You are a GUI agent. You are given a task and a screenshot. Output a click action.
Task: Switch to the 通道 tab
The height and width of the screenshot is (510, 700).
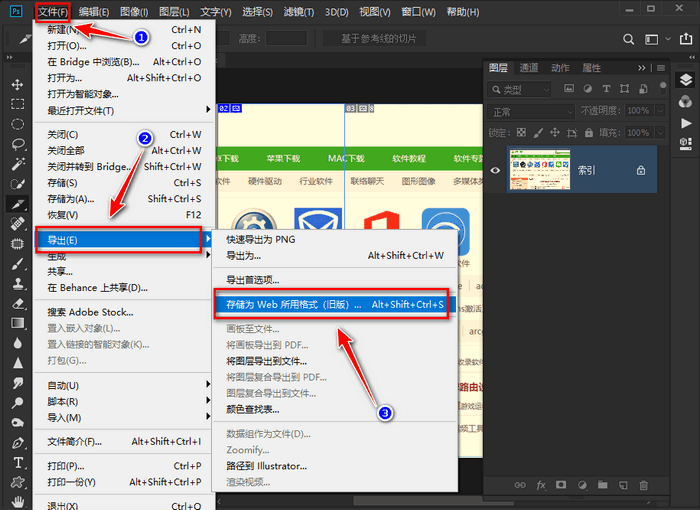[x=530, y=68]
